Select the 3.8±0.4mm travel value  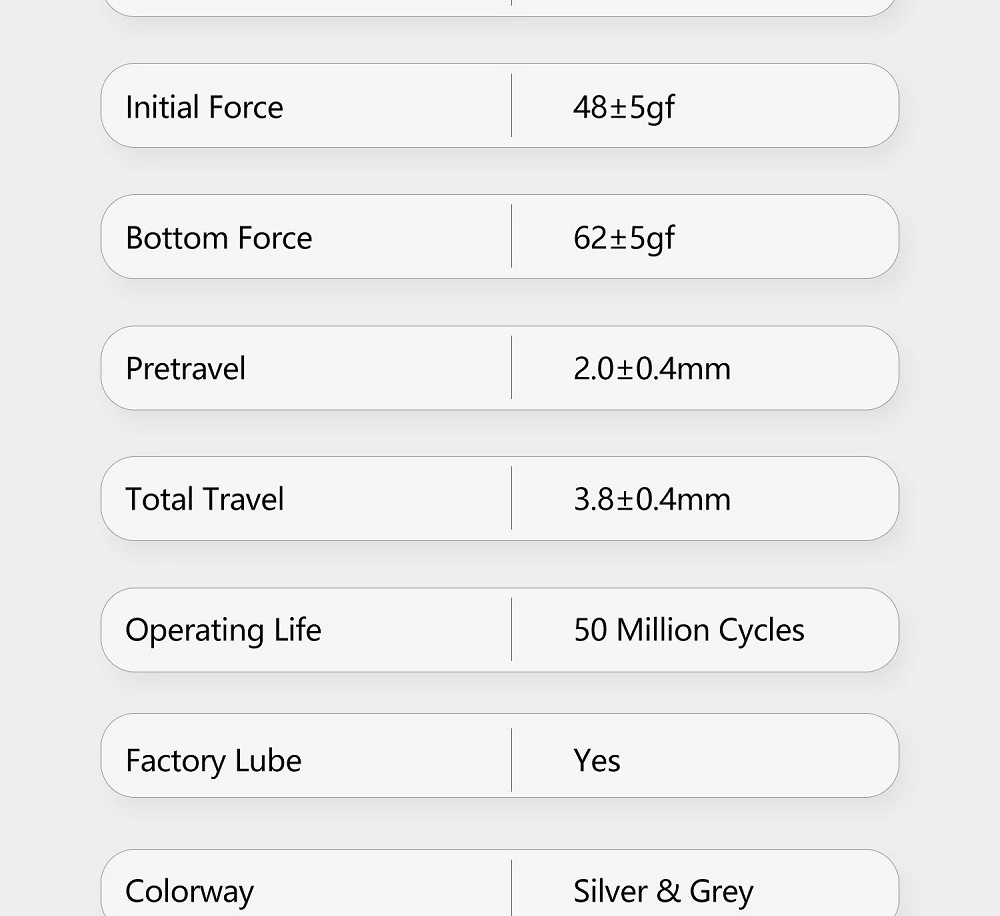652,499
